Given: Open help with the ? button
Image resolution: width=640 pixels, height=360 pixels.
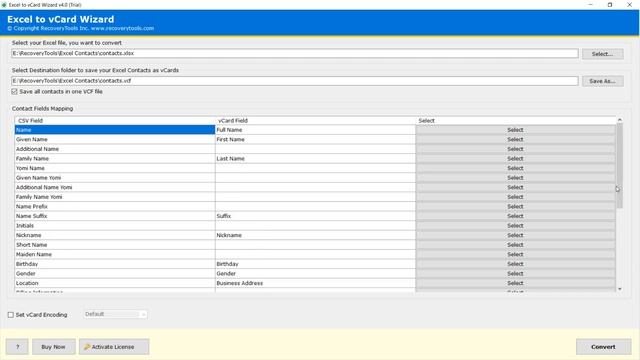Looking at the screenshot, I should tap(17, 347).
